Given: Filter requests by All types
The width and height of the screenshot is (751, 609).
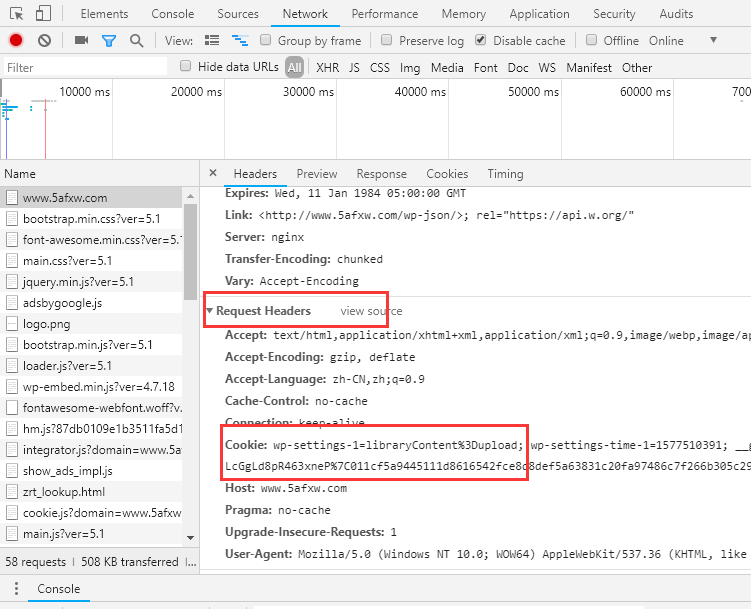Looking at the screenshot, I should tap(295, 68).
